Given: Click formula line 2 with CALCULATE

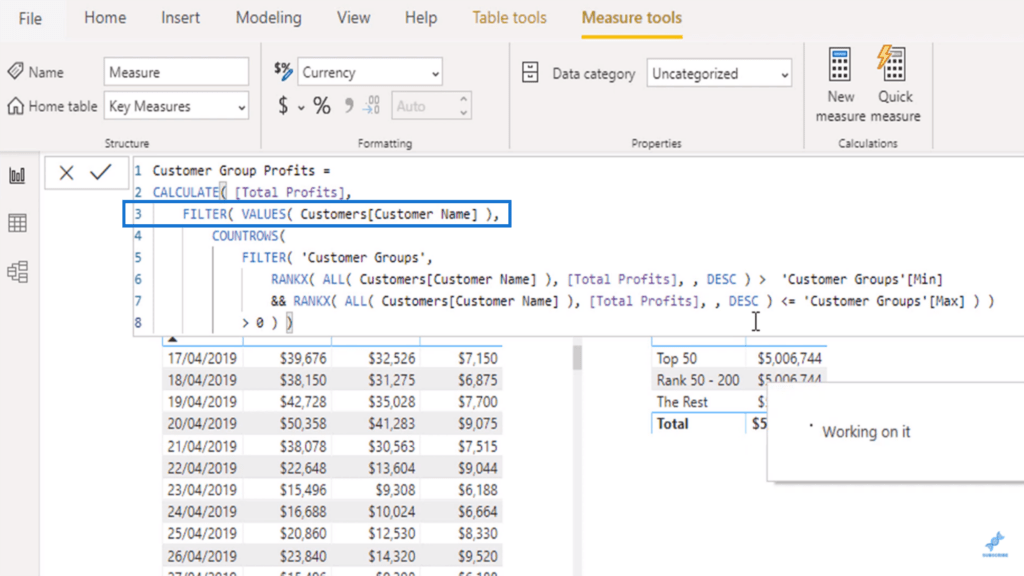Looking at the screenshot, I should coord(252,192).
